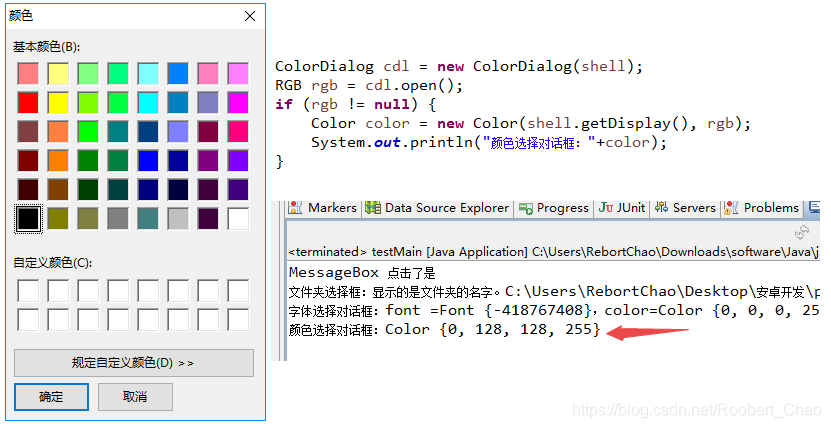Image resolution: width=831 pixels, height=428 pixels.
Task: Click output "Color {0, 128, 128, 255}"
Action: [x=493, y=329]
